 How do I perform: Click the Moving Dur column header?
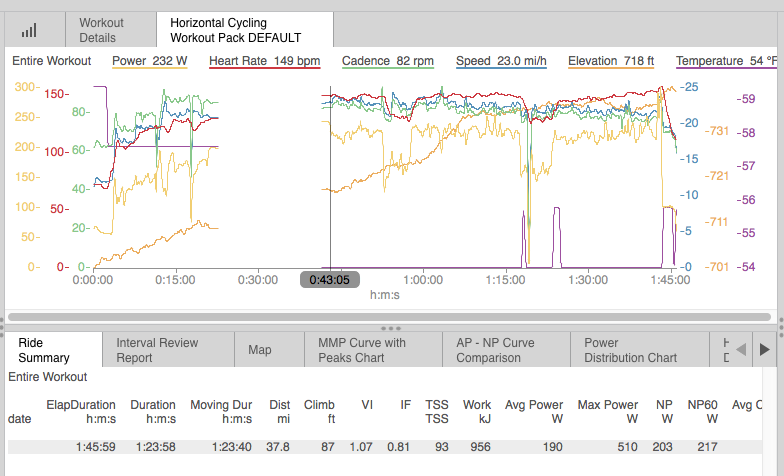coord(221,412)
